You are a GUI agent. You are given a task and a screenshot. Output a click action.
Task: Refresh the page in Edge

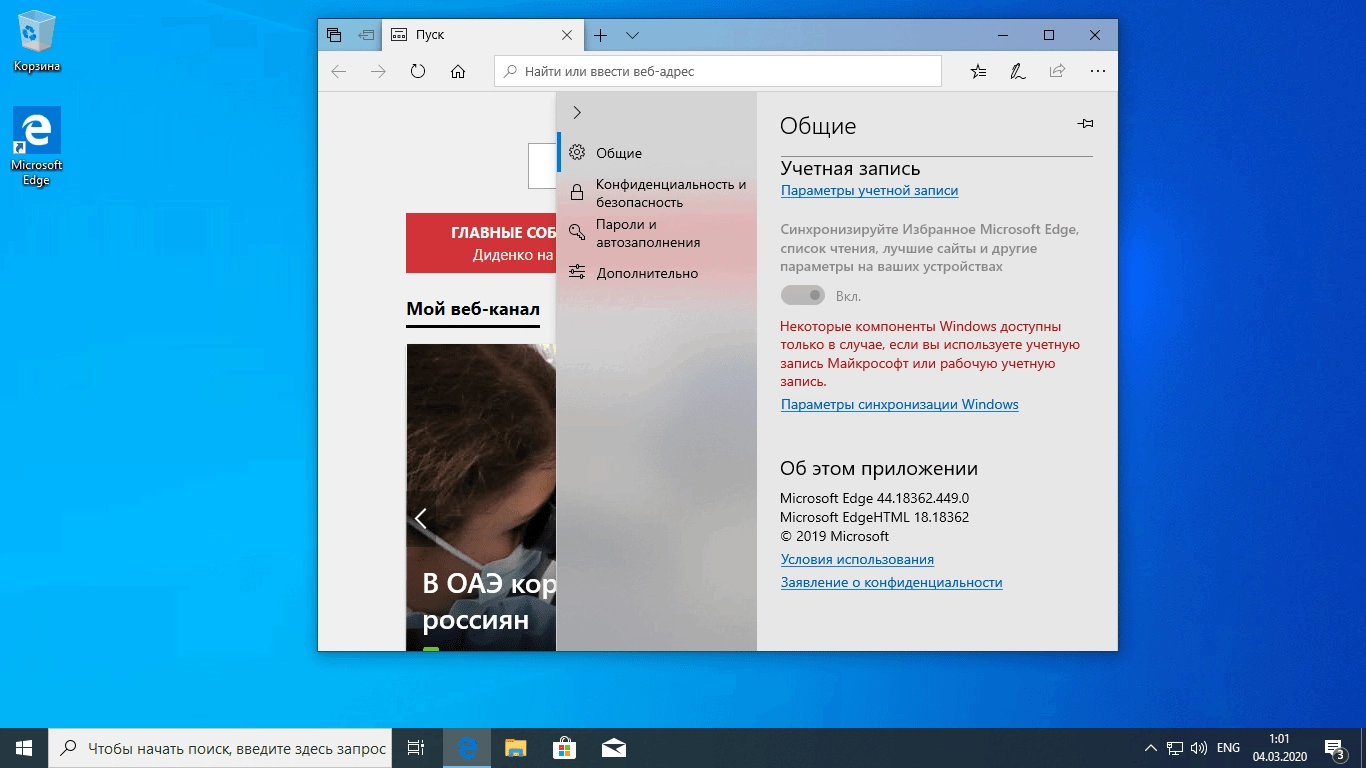click(418, 71)
